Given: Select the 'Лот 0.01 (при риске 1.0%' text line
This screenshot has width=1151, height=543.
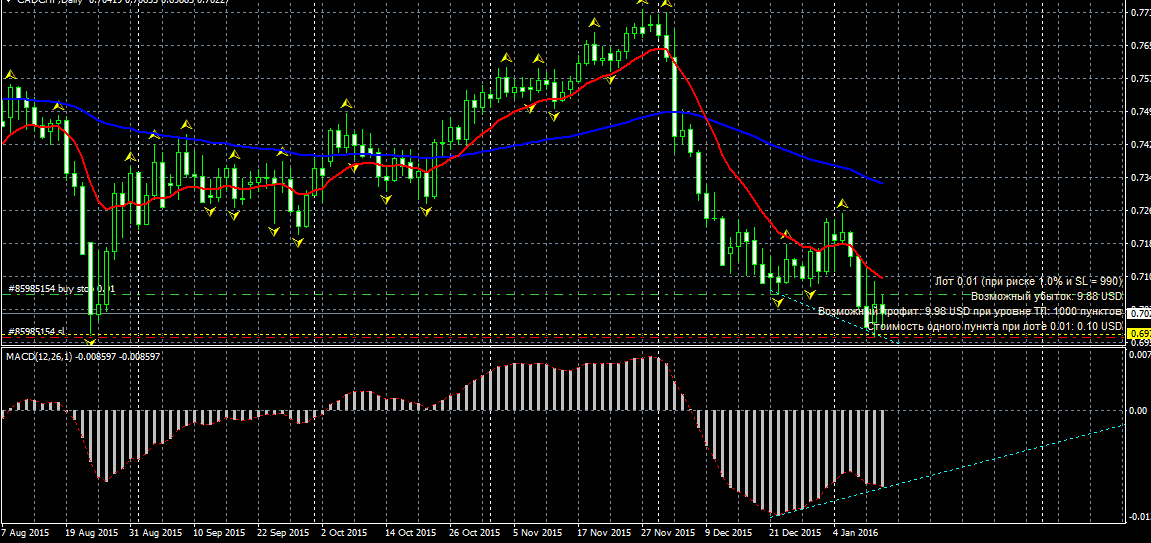Looking at the screenshot, I should pos(1029,281).
